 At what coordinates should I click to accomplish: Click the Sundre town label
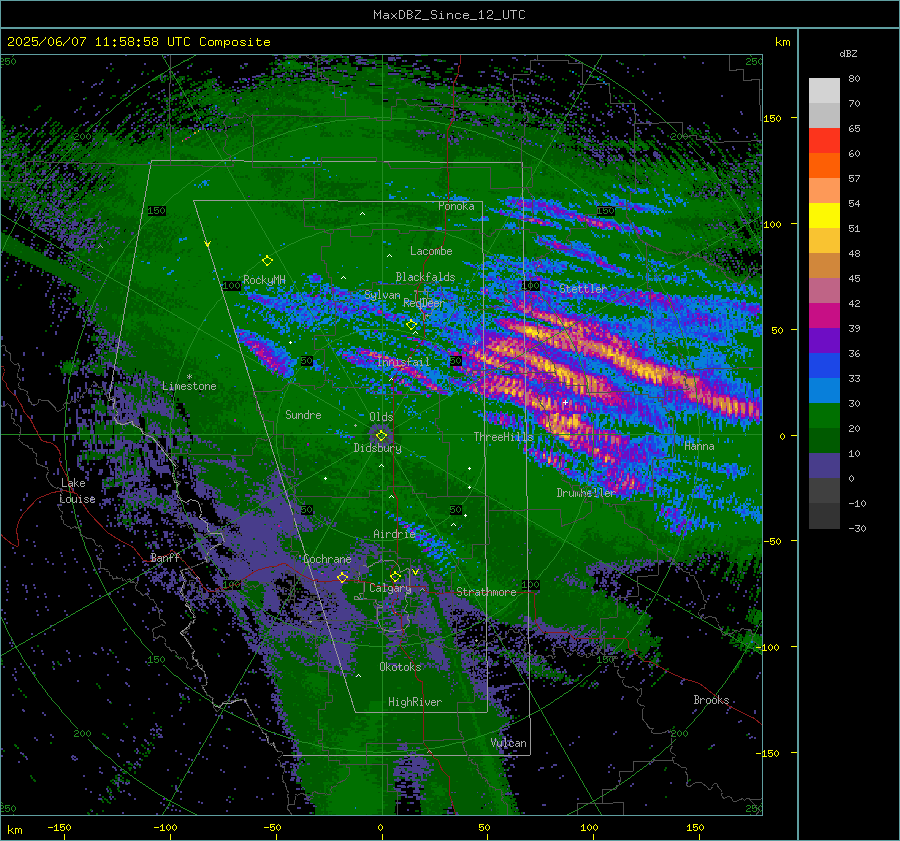(303, 415)
